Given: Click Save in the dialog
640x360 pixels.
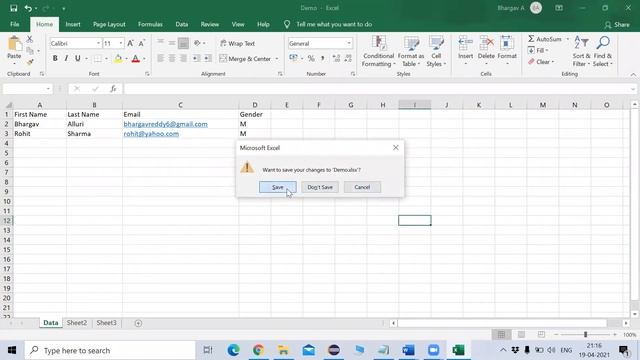Looking at the screenshot, I should pos(278,187).
